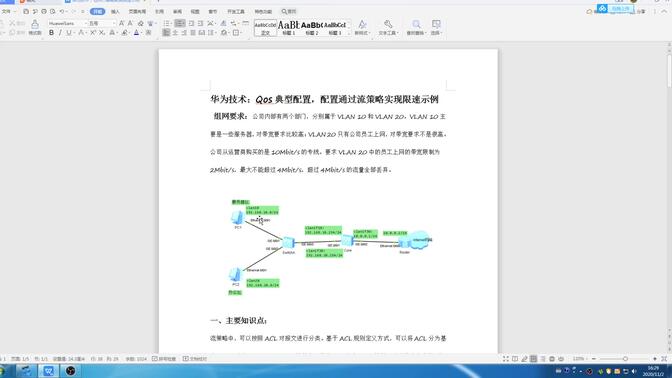The width and height of the screenshot is (672, 378).
Task: Click the zoom in plus button
Action: pyautogui.click(x=655, y=359)
